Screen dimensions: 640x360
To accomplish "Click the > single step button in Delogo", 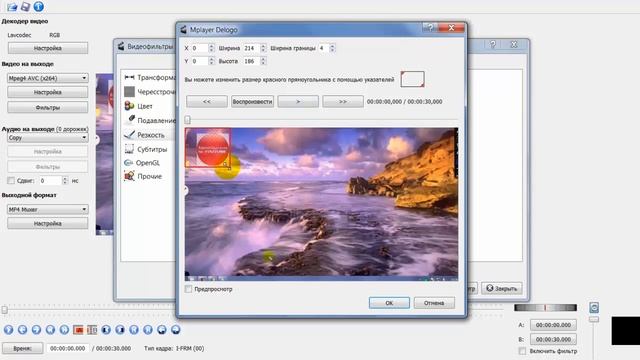I will click(x=298, y=102).
